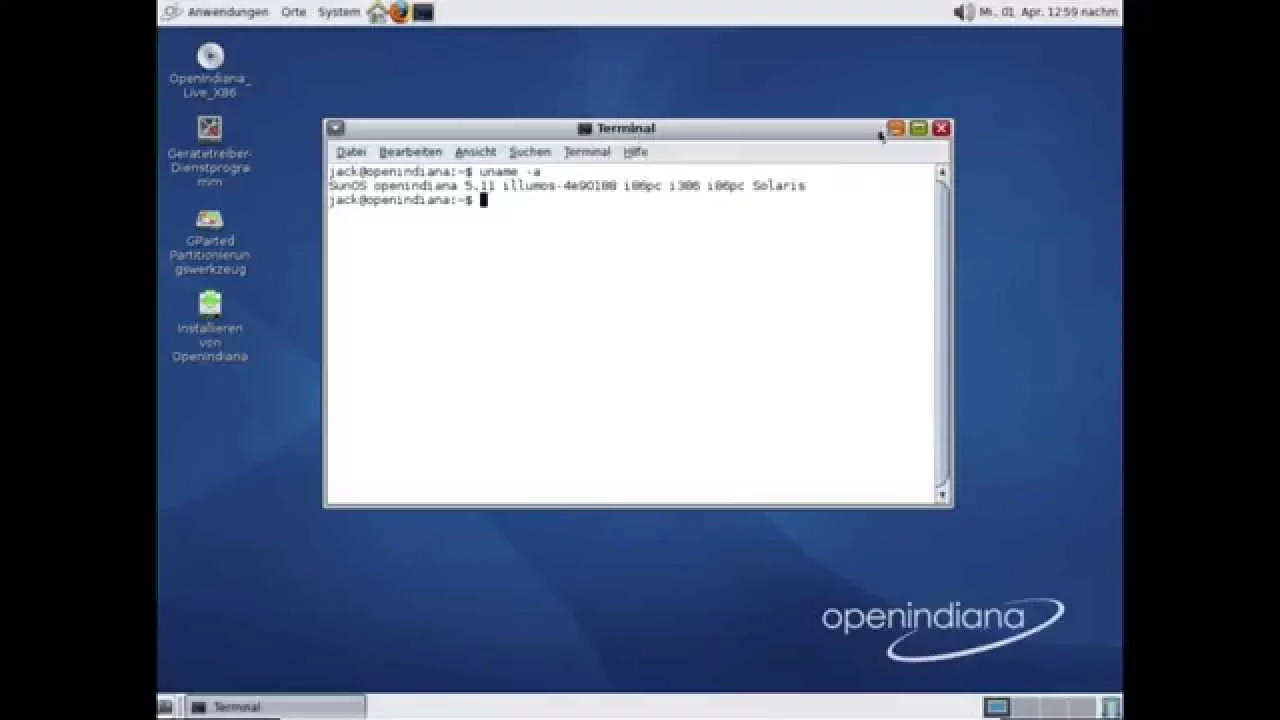Launch terminal from the top panel icon
The image size is (1280, 720).
423,12
